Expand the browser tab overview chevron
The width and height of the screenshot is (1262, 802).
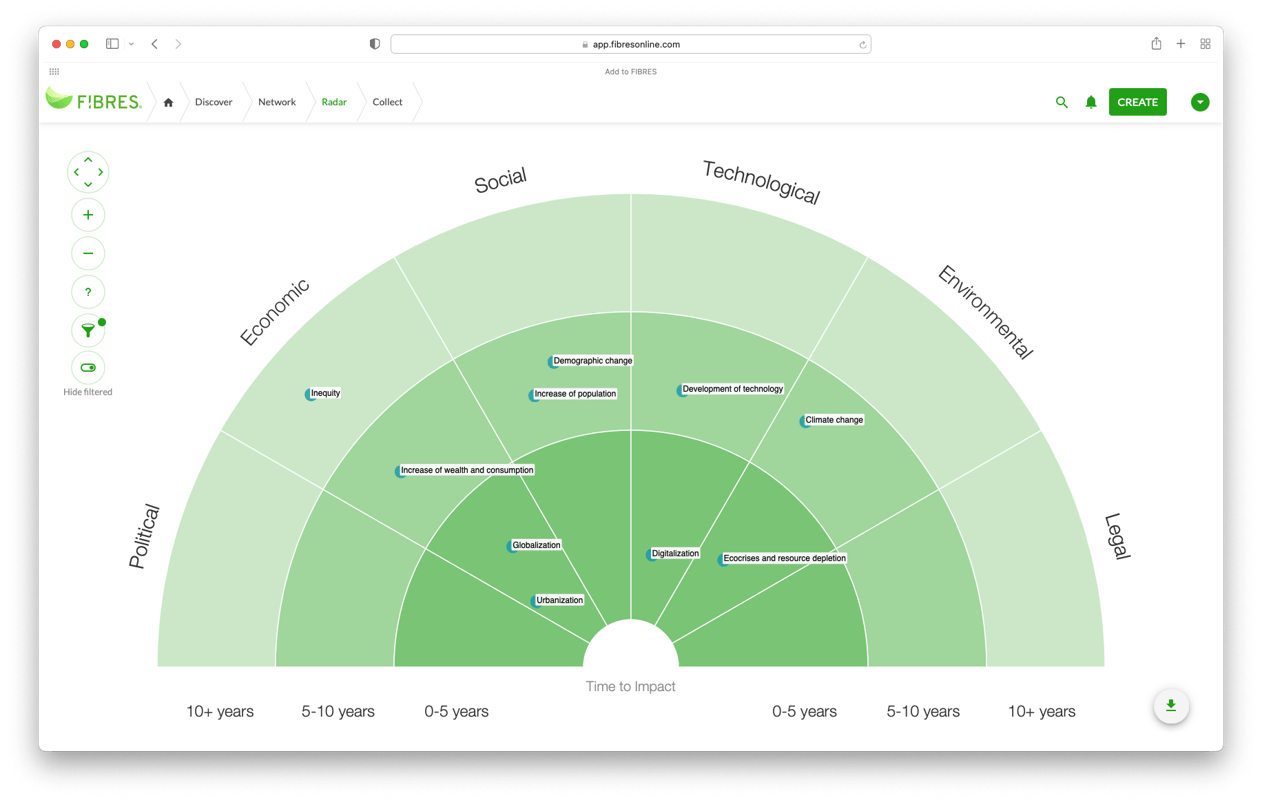(x=130, y=43)
